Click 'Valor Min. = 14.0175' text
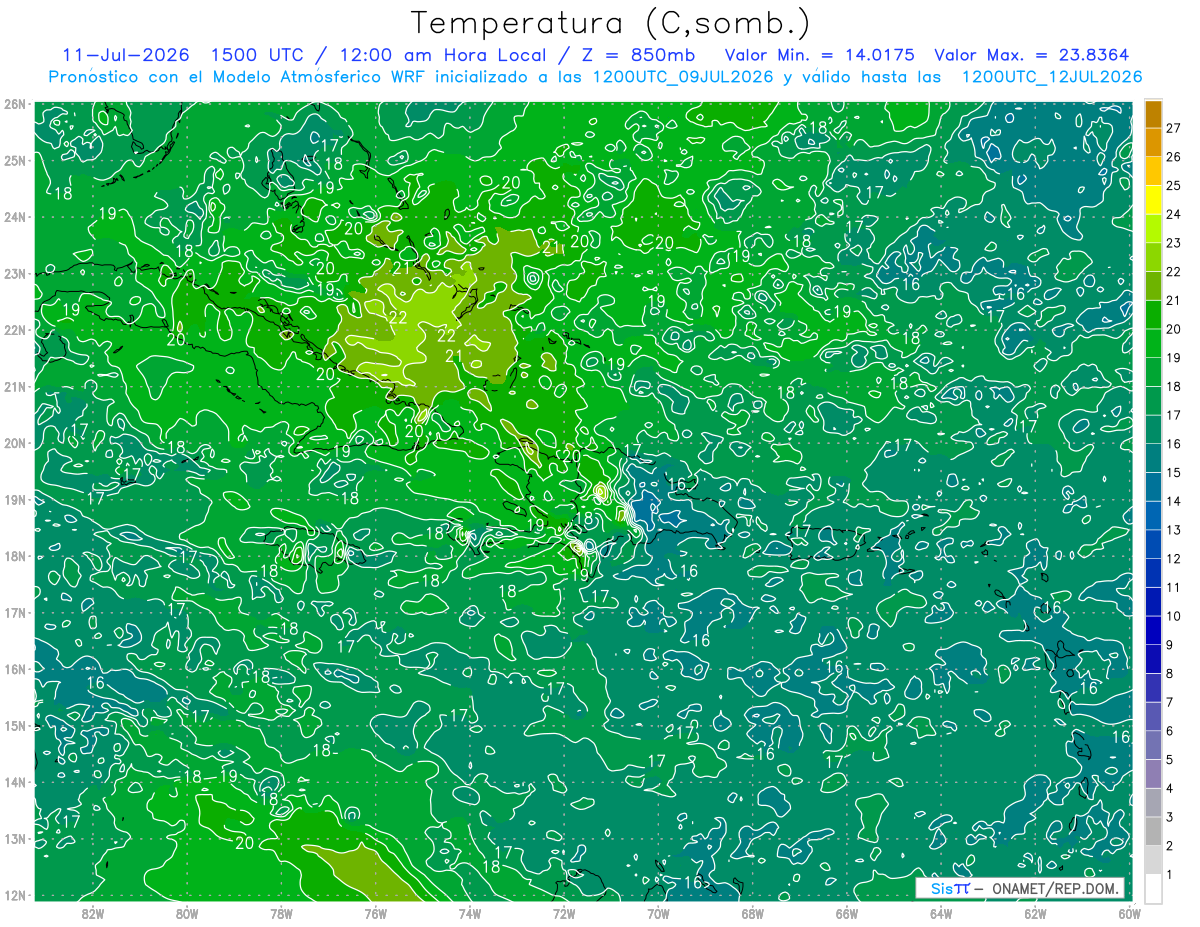This screenshot has width=1200, height=927. [x=820, y=55]
